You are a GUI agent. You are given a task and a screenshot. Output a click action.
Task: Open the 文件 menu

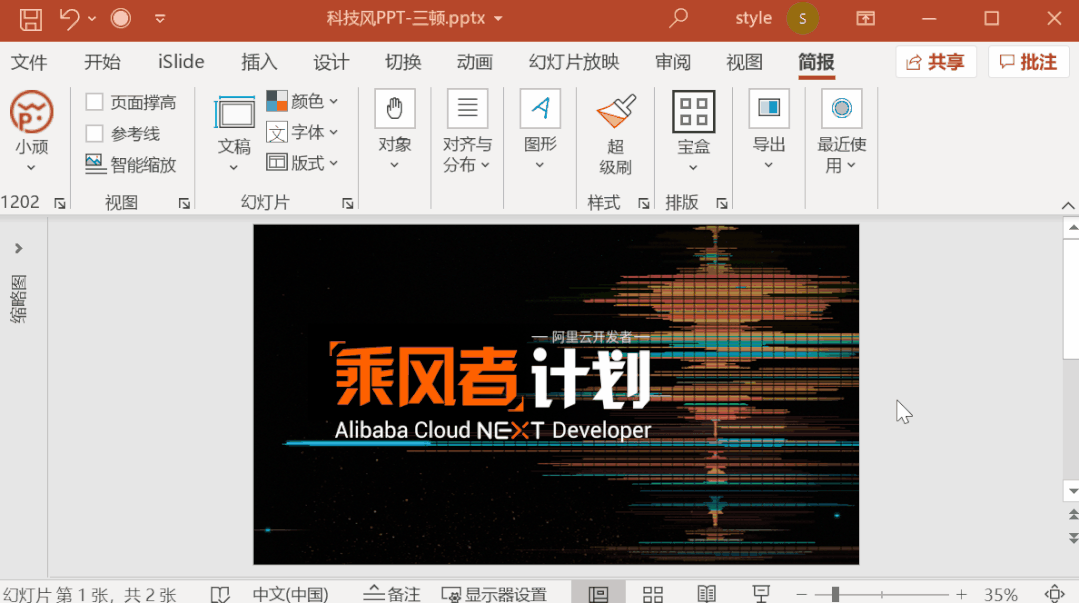pyautogui.click(x=29, y=62)
